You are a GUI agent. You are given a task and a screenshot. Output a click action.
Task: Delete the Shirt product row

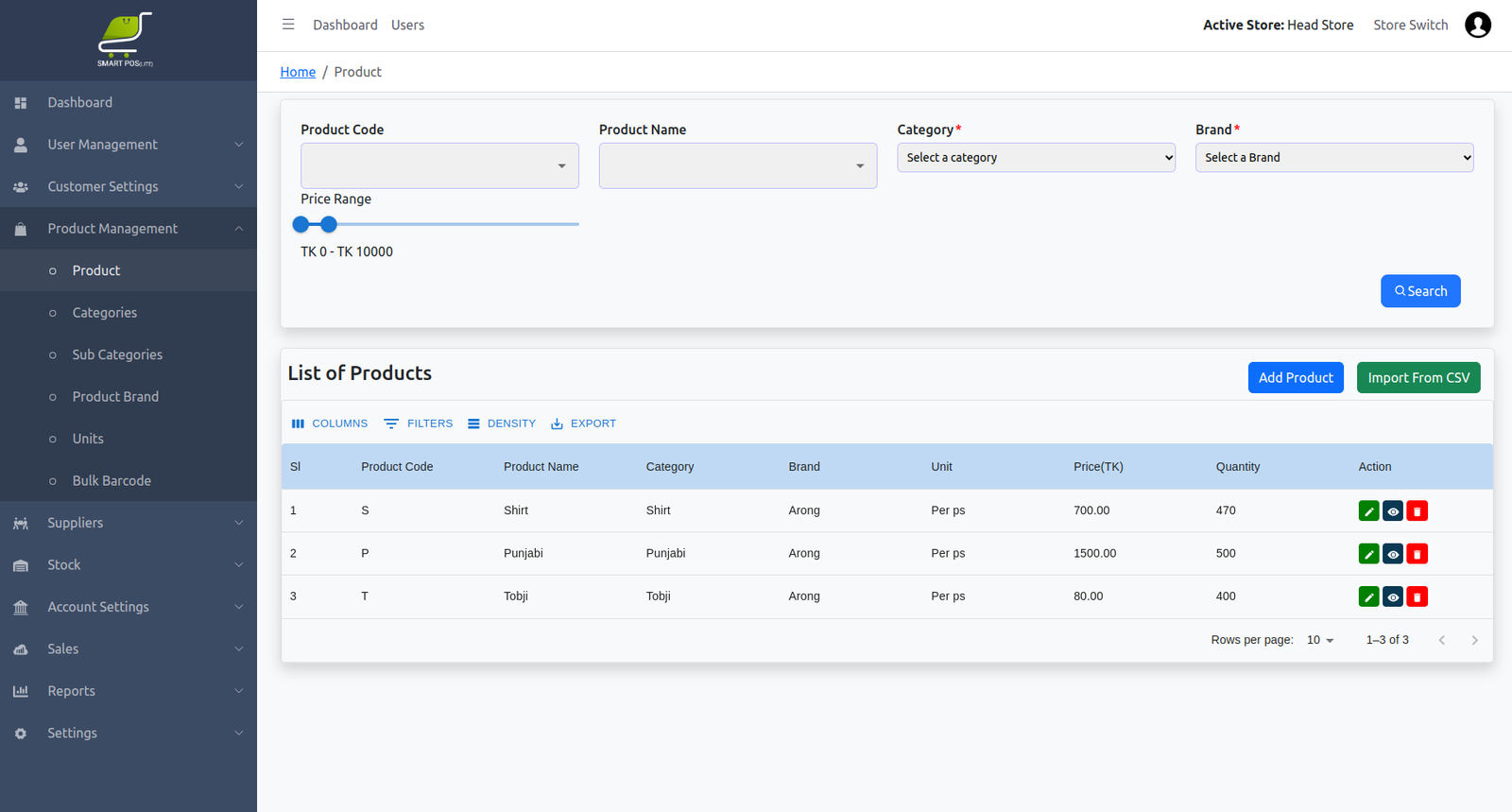[1417, 511]
